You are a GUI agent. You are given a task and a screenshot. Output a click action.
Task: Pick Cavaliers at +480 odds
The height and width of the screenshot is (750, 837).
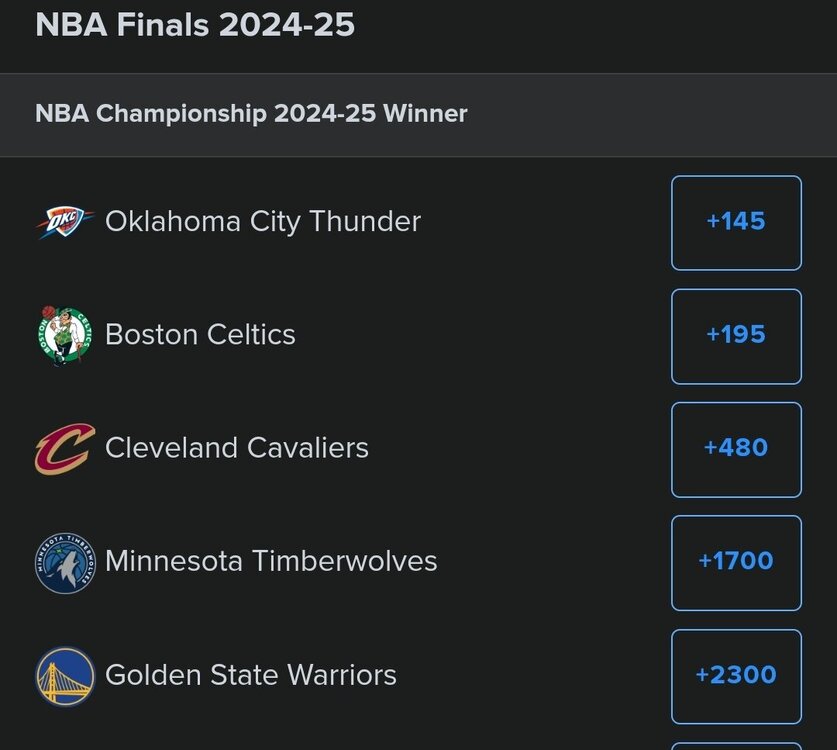pos(736,449)
